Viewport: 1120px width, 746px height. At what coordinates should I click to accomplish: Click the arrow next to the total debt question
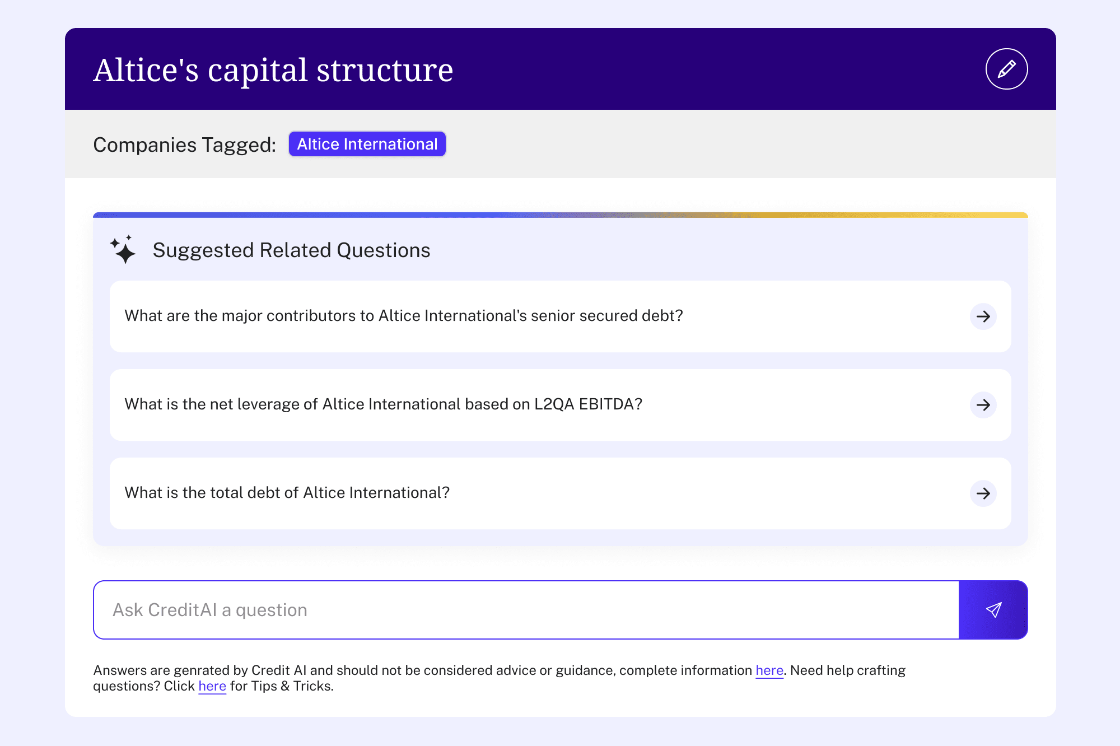(983, 493)
